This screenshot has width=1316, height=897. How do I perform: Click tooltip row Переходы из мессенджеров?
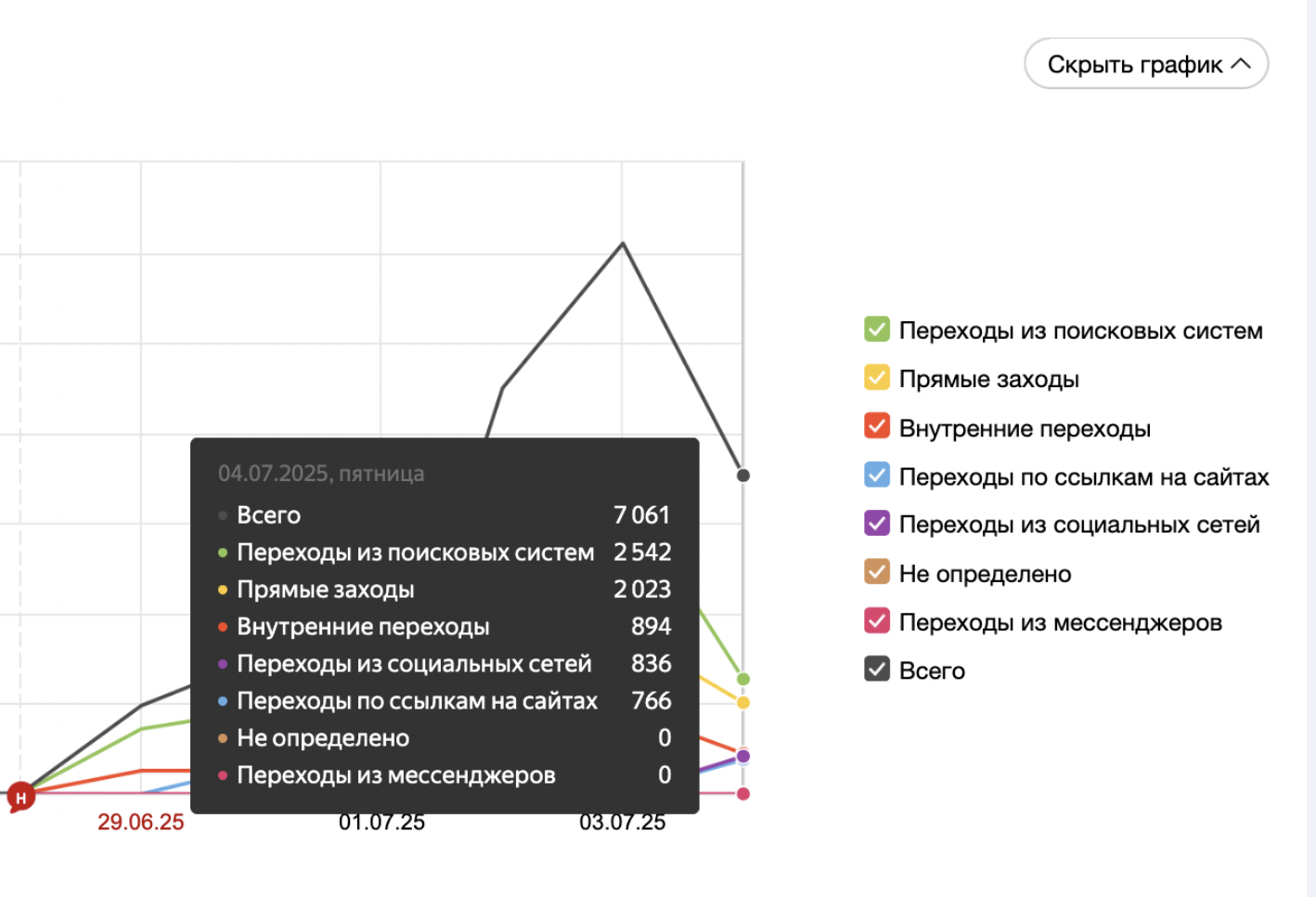[x=396, y=775]
